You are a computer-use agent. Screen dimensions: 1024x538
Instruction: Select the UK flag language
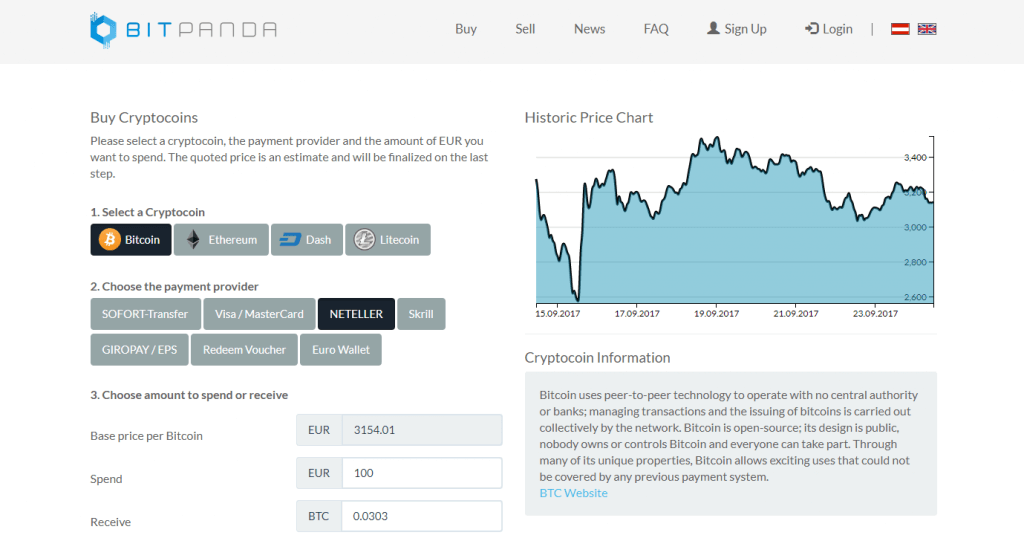[x=927, y=29]
